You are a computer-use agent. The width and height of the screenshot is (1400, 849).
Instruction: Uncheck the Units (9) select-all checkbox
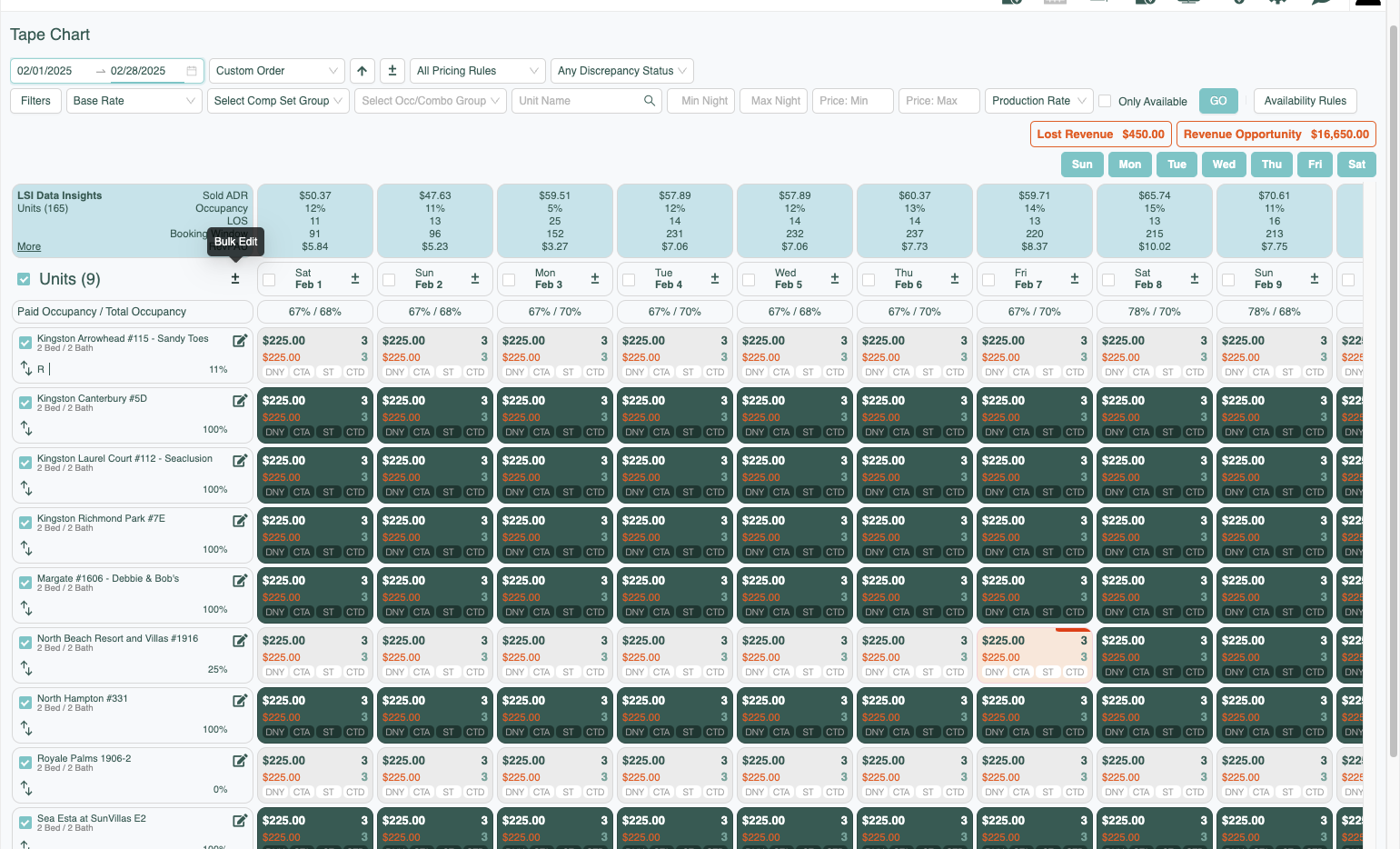click(24, 279)
